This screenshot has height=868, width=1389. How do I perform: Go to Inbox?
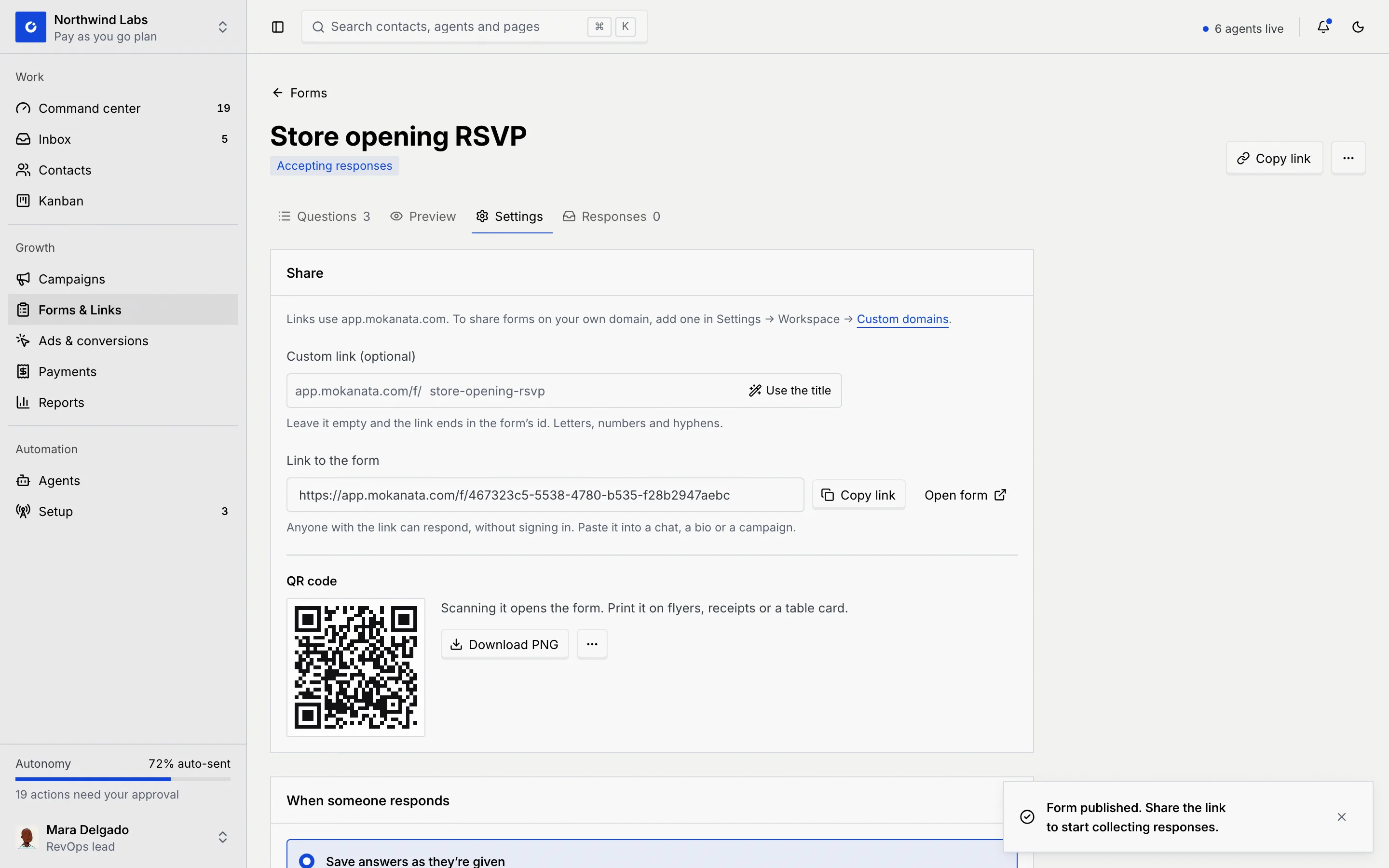pyautogui.click(x=123, y=139)
